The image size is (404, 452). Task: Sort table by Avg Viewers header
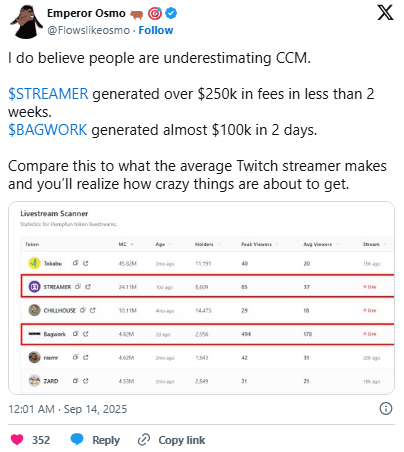(318, 244)
